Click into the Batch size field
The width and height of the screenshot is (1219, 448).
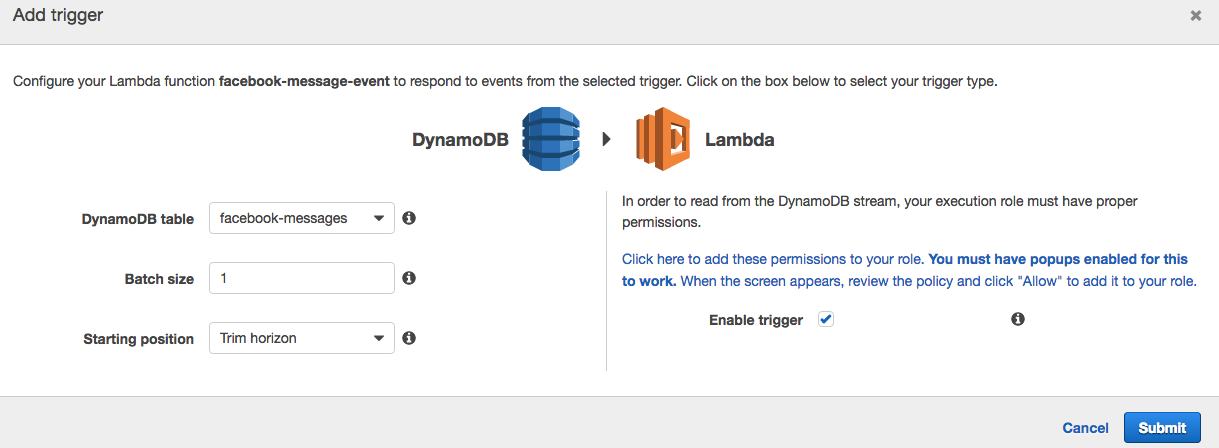pyautogui.click(x=301, y=278)
